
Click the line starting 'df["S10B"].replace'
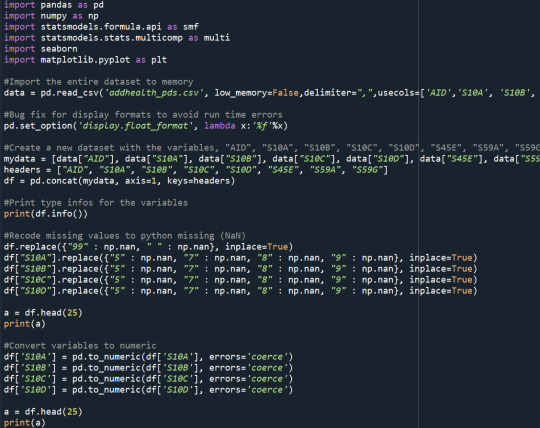240,269
